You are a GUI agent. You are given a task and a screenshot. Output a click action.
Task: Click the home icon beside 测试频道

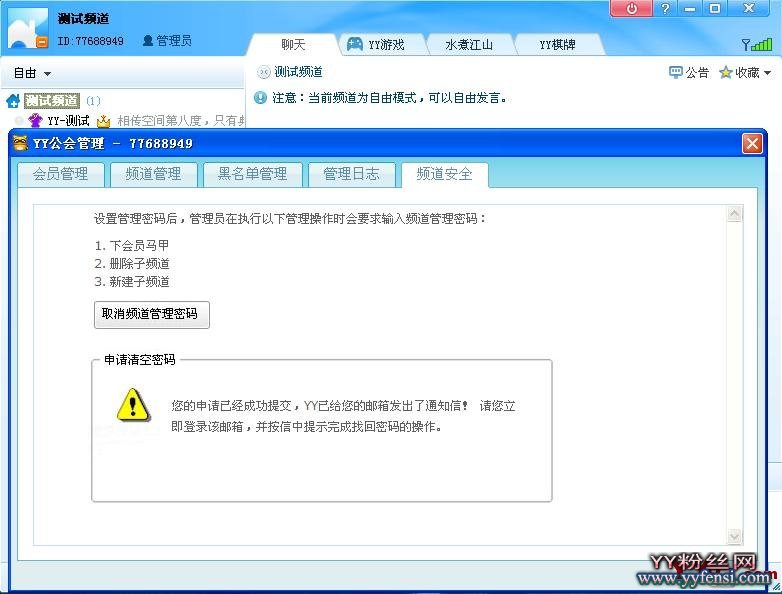[13, 101]
